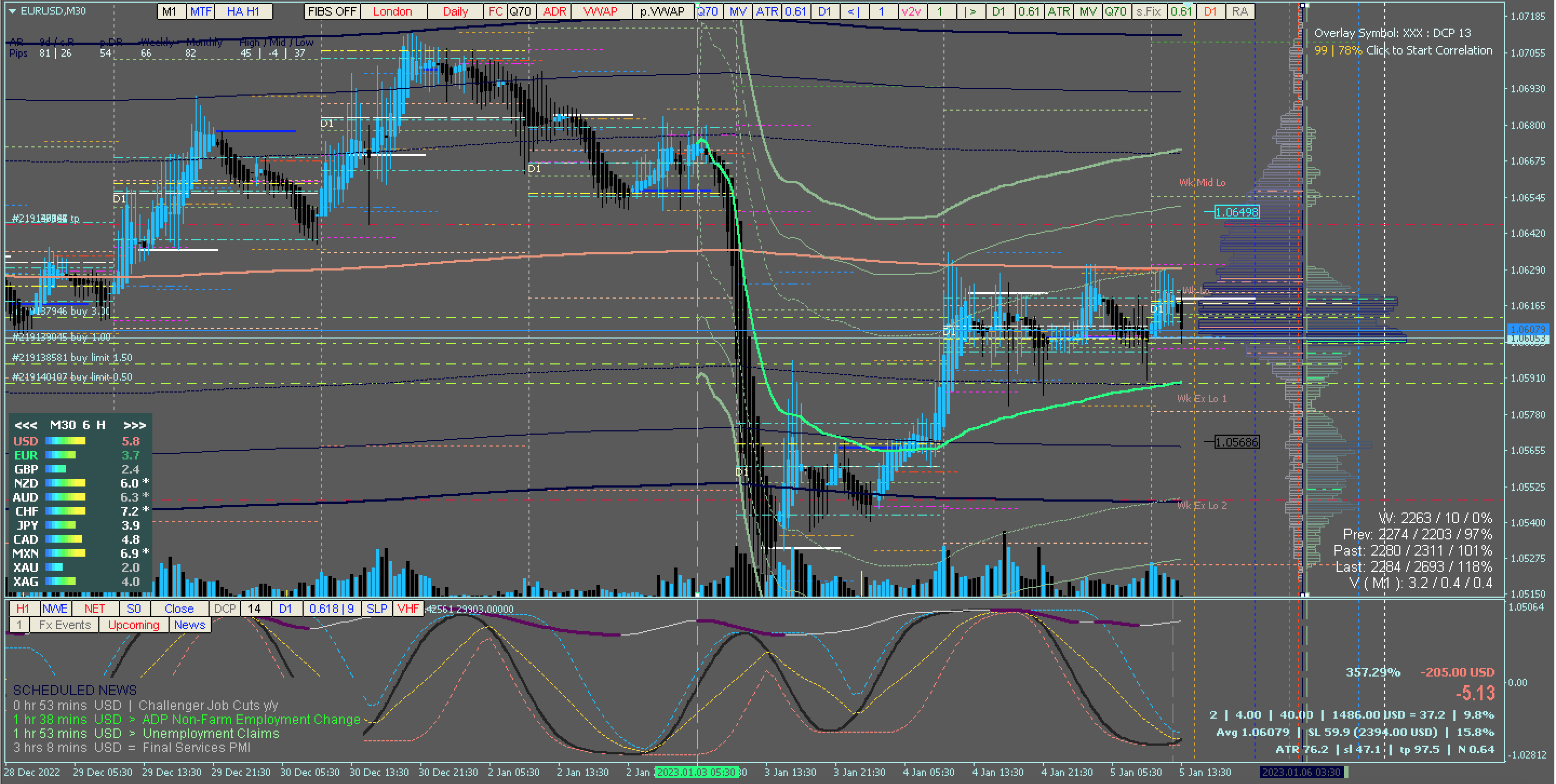
Task: Open the M1 timeframe selector button
Action: (170, 11)
